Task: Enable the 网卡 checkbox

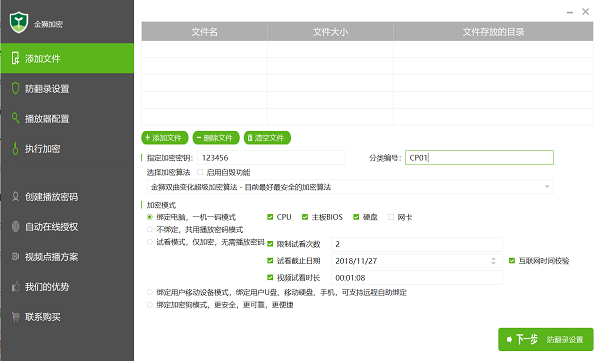Action: tap(391, 217)
